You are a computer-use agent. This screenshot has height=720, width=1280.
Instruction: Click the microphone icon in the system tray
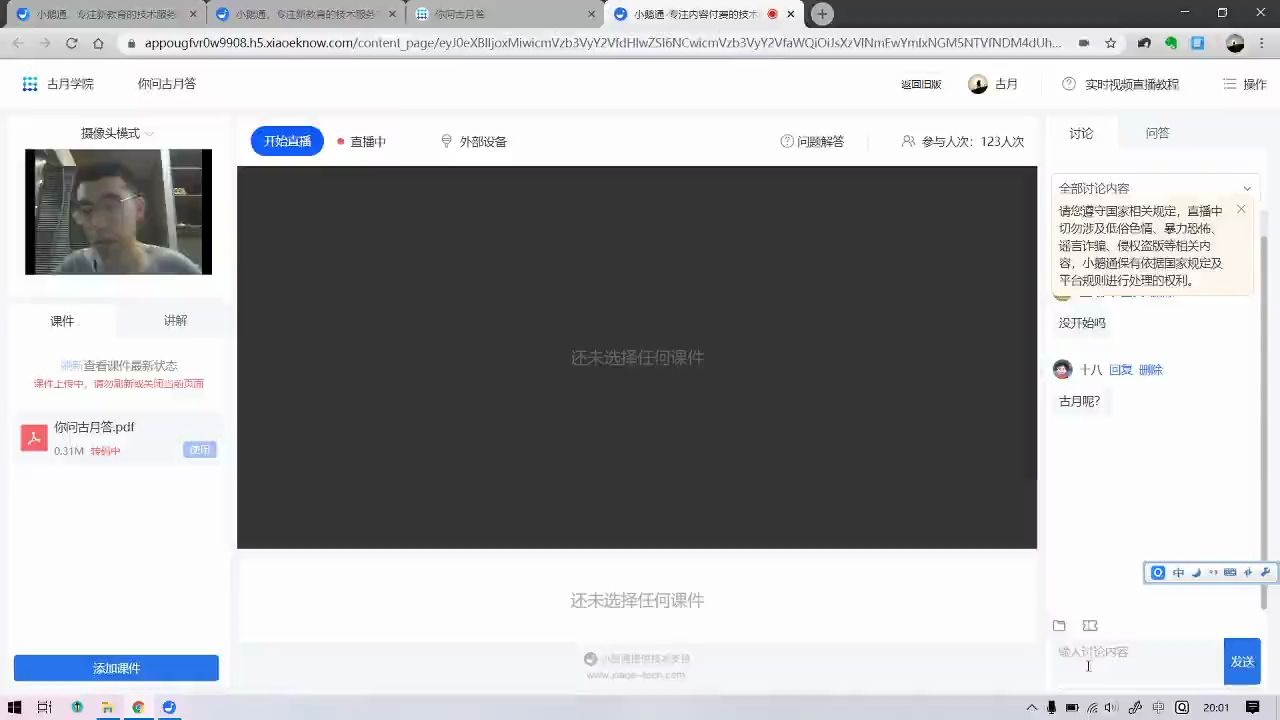1051,707
